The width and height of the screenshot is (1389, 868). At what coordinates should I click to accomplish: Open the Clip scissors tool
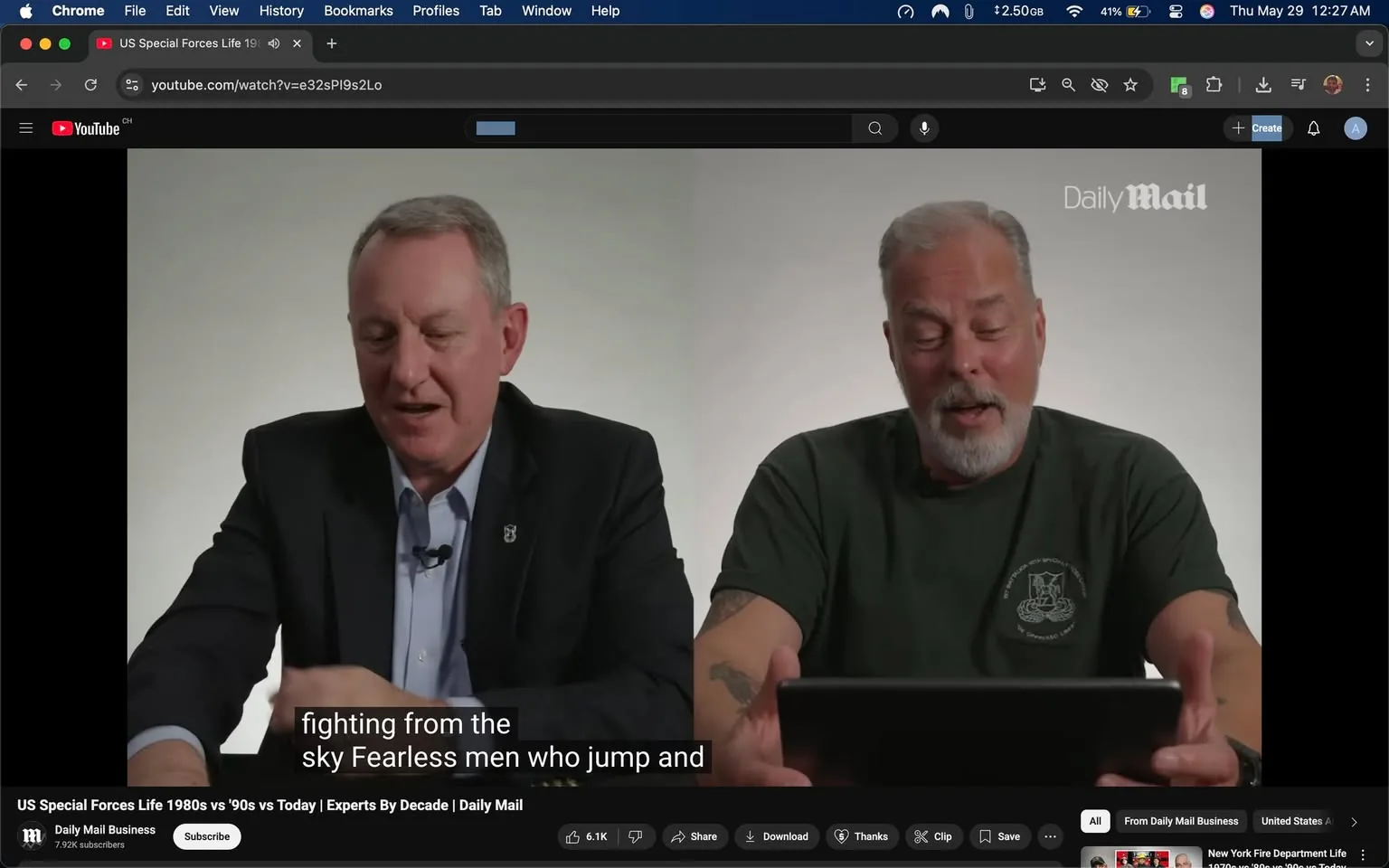(x=932, y=836)
